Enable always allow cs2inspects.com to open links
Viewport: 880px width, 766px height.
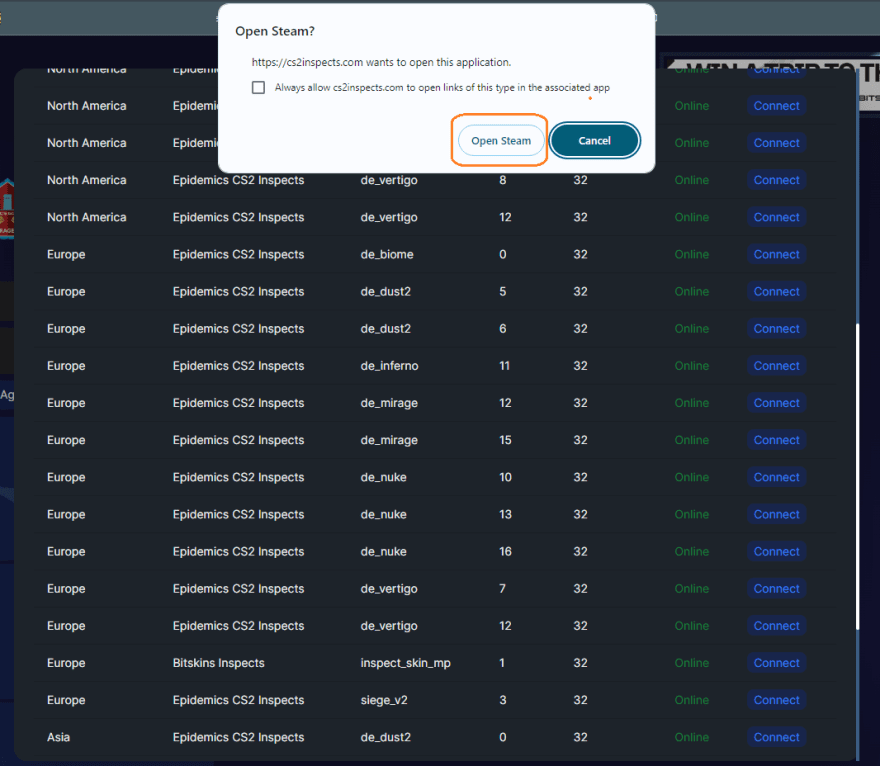[x=258, y=87]
